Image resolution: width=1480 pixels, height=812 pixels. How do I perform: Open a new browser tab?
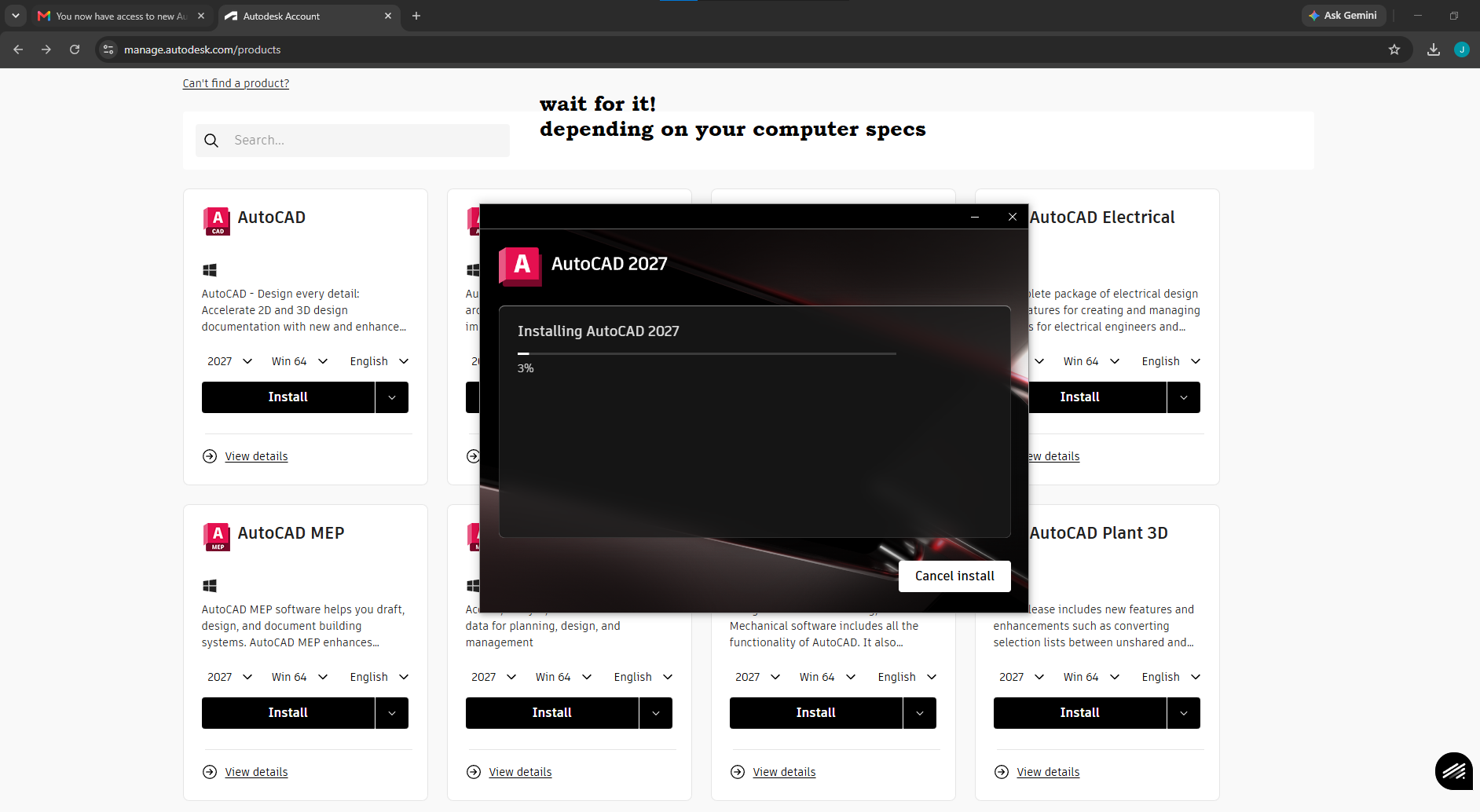[x=416, y=16]
